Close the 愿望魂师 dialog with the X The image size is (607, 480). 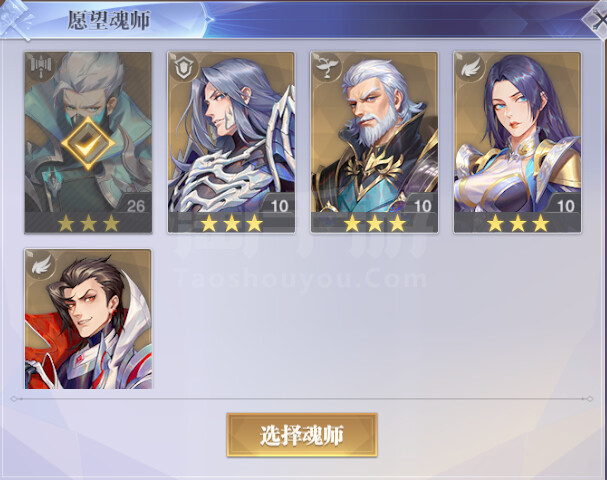[598, 20]
